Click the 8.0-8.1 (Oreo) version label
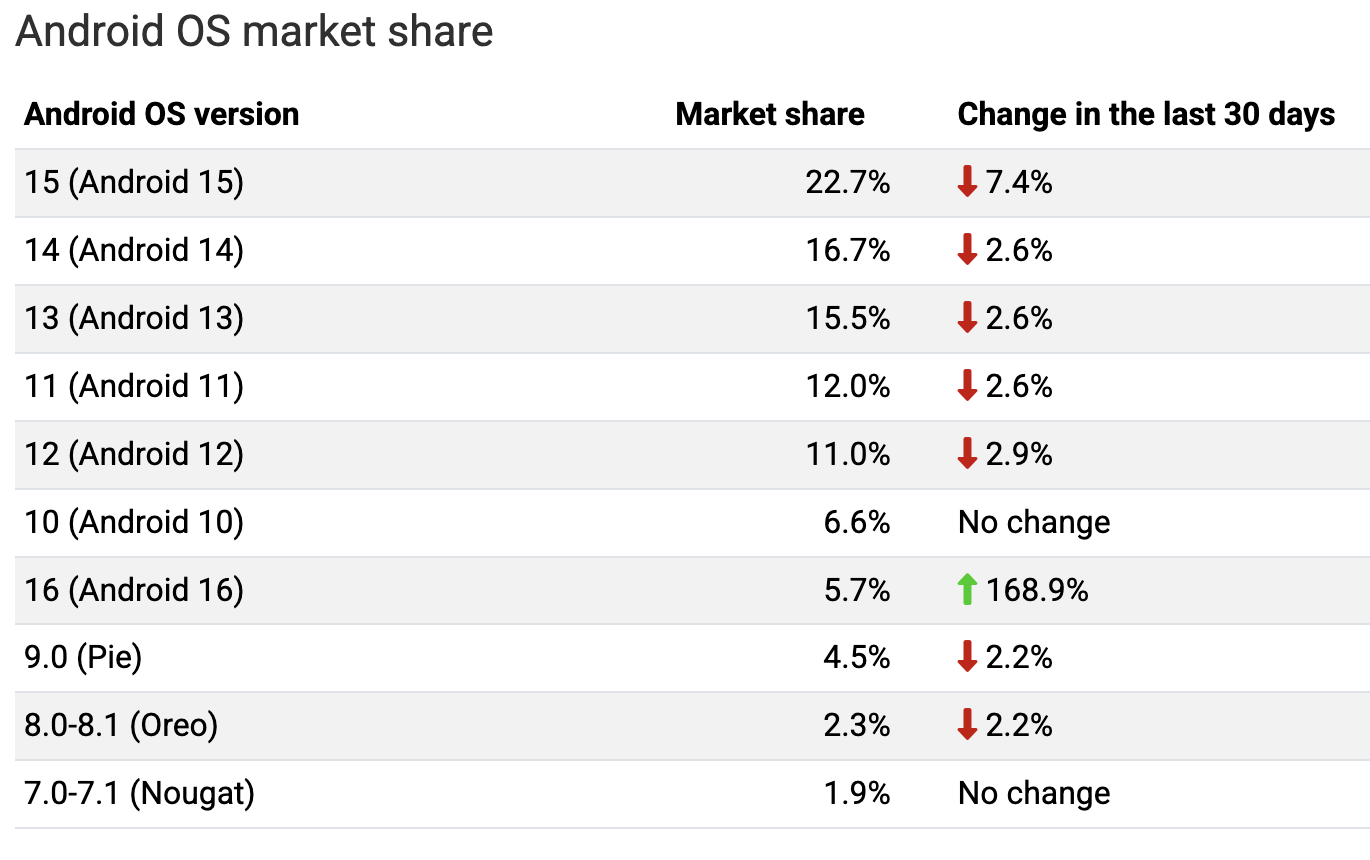Viewport: 1370px width, 860px height. (121, 725)
